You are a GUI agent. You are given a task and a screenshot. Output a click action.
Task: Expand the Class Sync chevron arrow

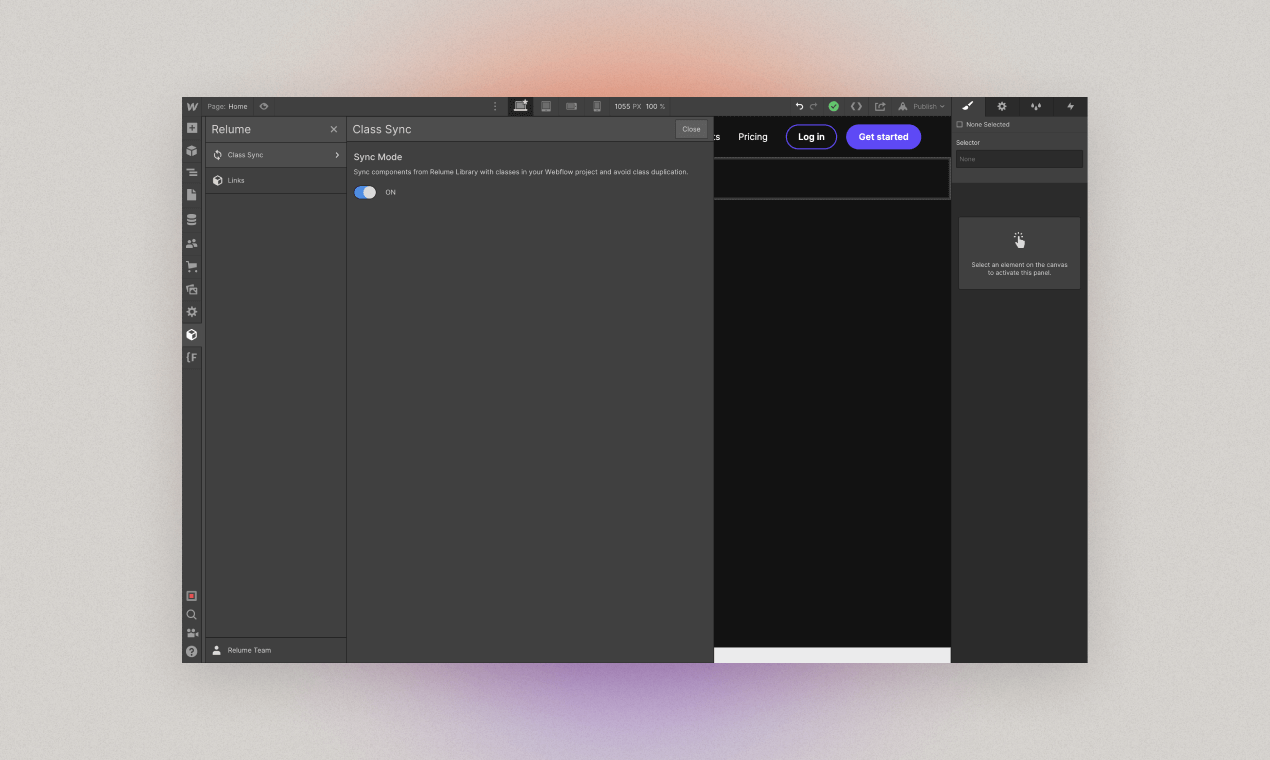(337, 155)
